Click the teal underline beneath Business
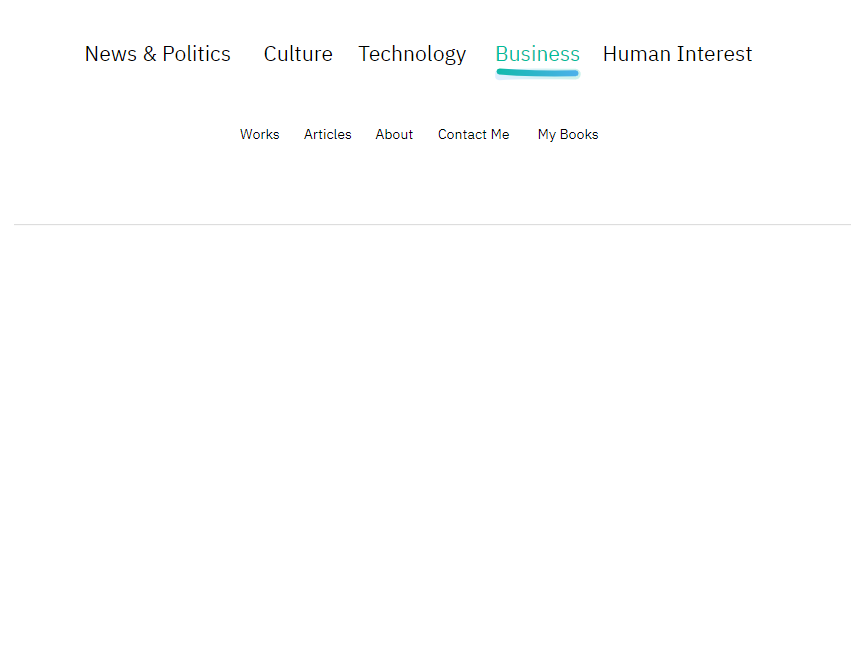Viewport: 865px width, 655px height. (x=537, y=73)
